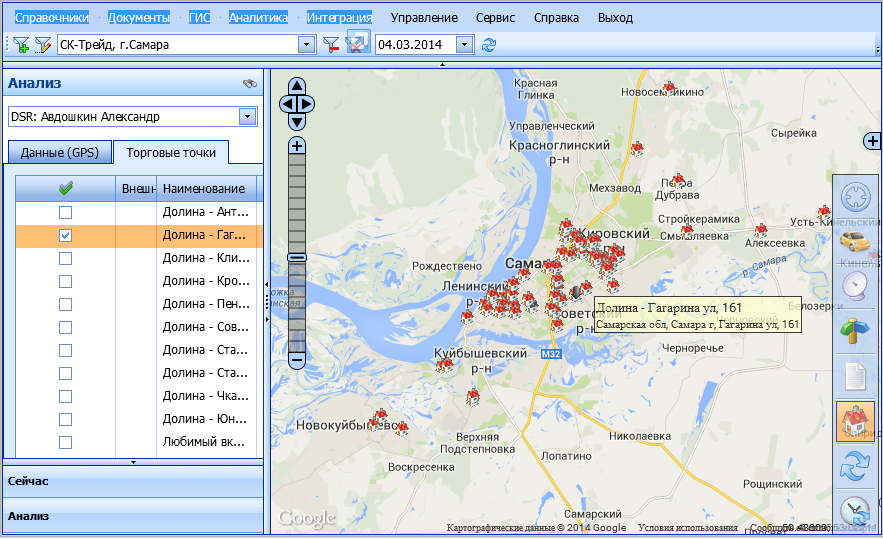
Task: Click the map zoom-in plus button
Action: [x=297, y=146]
